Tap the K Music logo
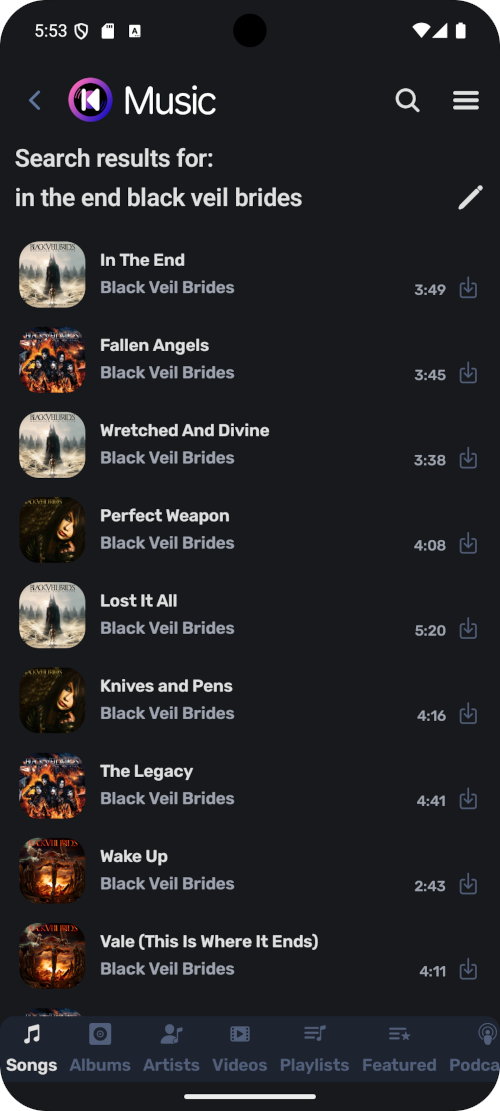Image resolution: width=500 pixels, height=1111 pixels. pyautogui.click(x=142, y=101)
